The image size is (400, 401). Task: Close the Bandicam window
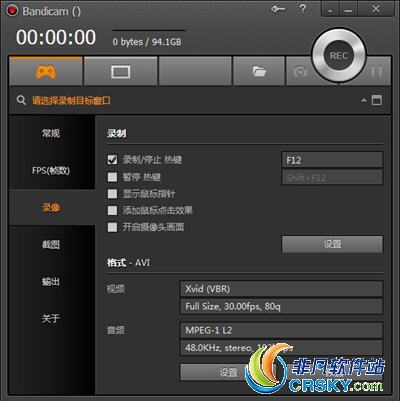point(376,9)
